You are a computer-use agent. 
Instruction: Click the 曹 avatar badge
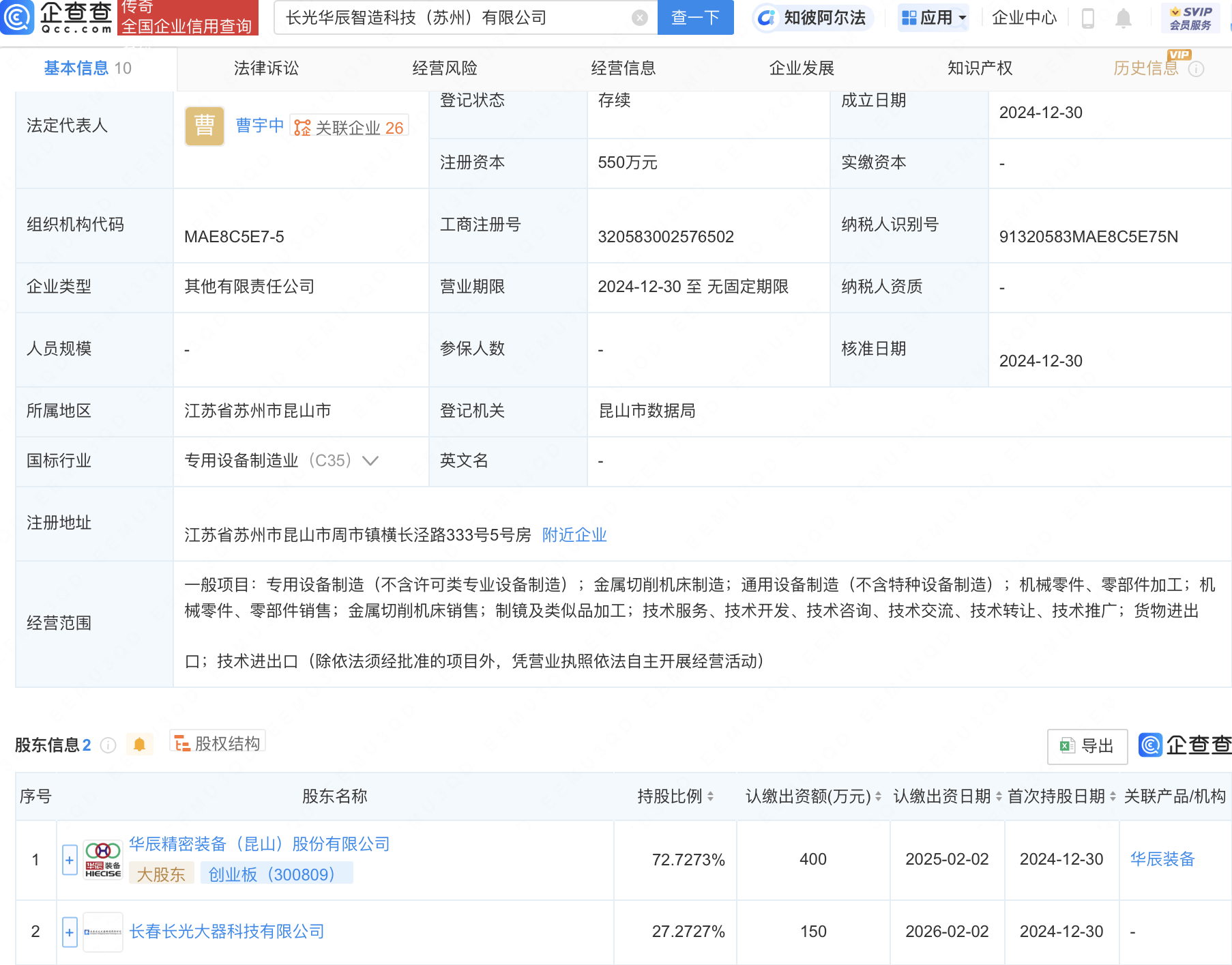[x=205, y=126]
